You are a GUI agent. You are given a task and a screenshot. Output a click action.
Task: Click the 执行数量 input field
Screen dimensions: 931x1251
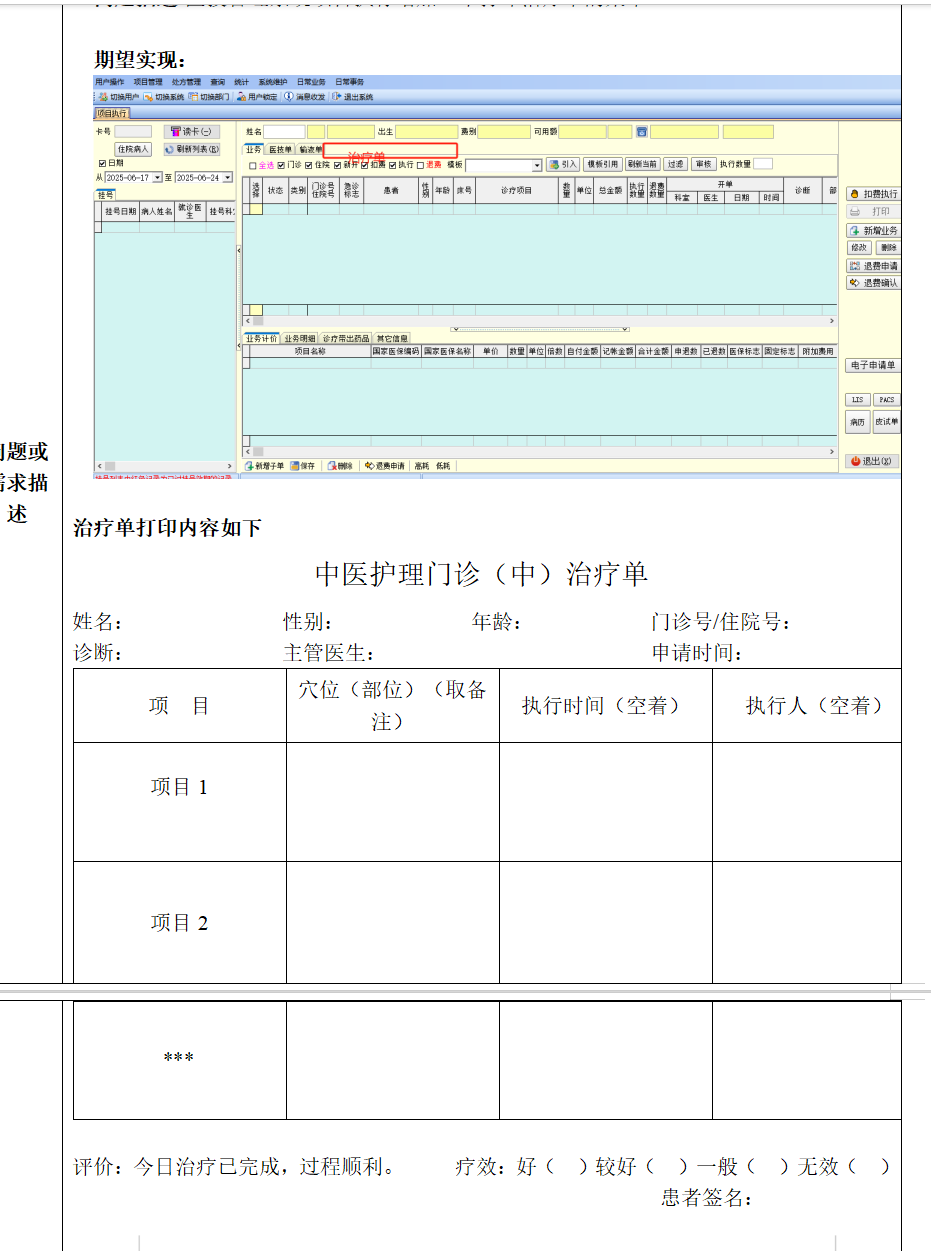pyautogui.click(x=763, y=164)
